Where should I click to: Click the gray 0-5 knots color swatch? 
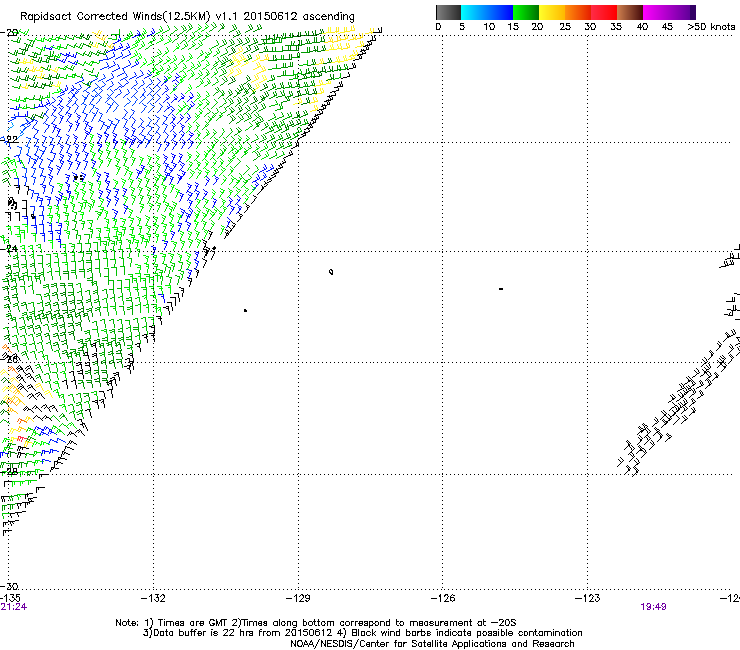pyautogui.click(x=448, y=12)
